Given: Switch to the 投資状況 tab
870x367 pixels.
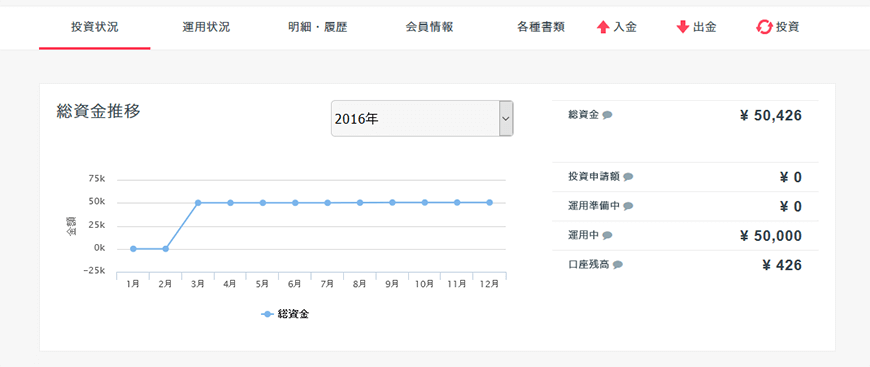Looking at the screenshot, I should [x=94, y=27].
